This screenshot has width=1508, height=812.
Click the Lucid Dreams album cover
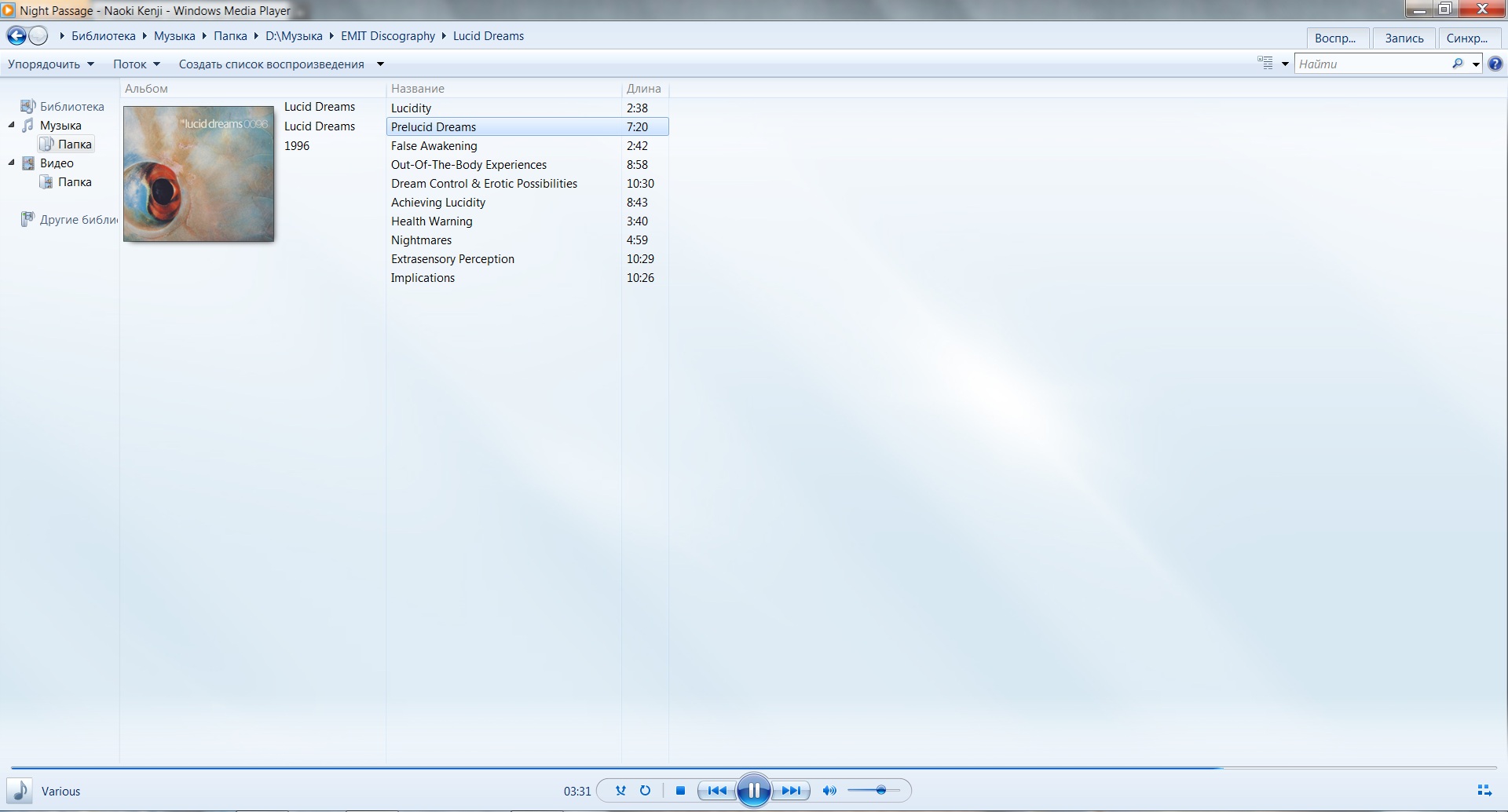point(199,174)
